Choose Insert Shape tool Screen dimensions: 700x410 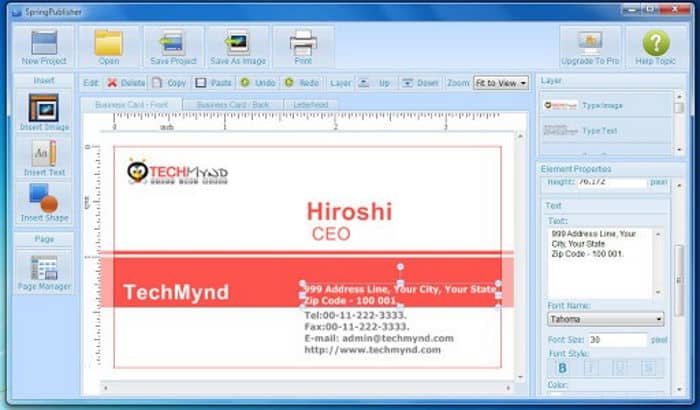[44, 203]
